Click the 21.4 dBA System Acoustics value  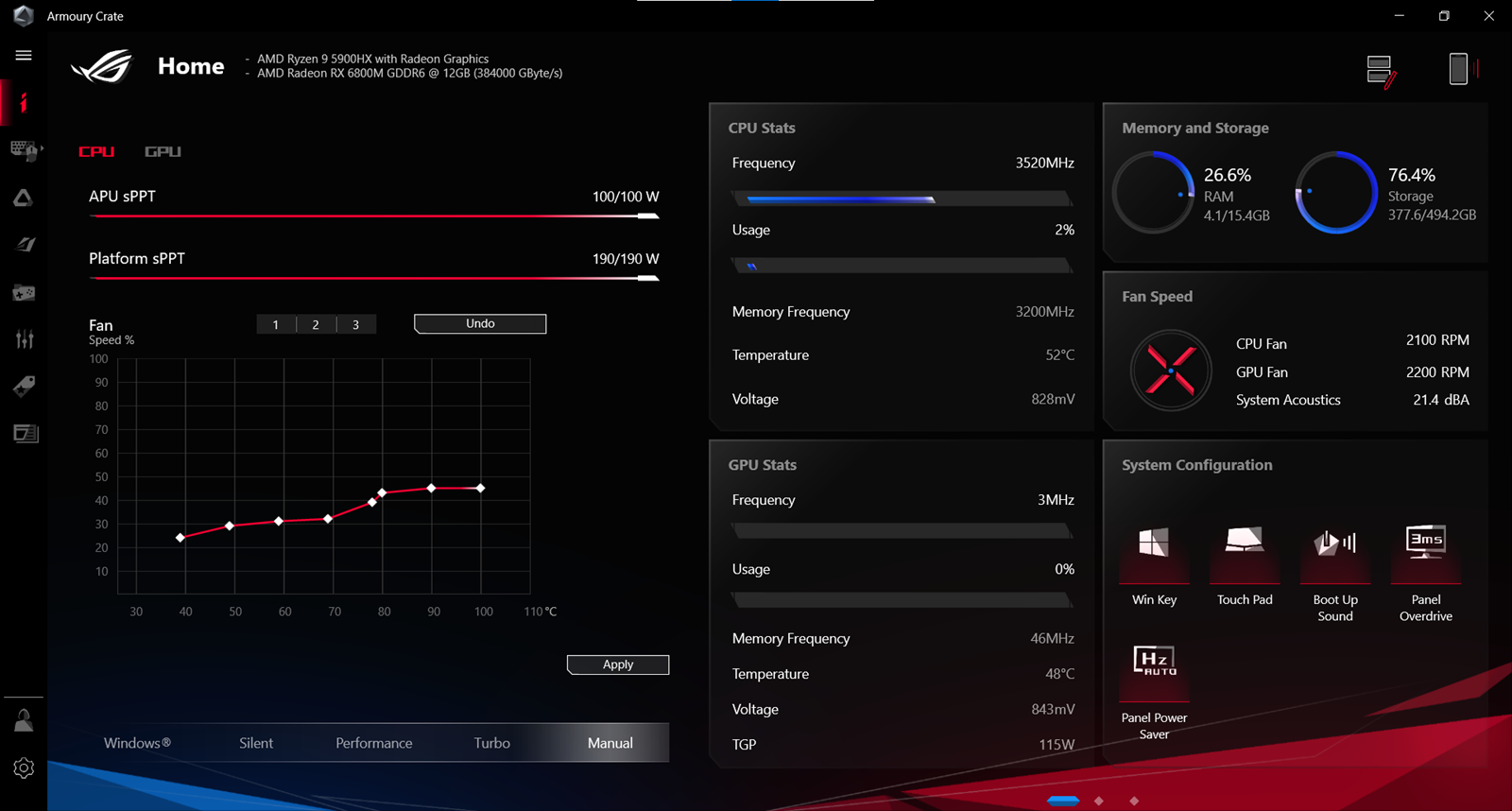tap(1441, 400)
